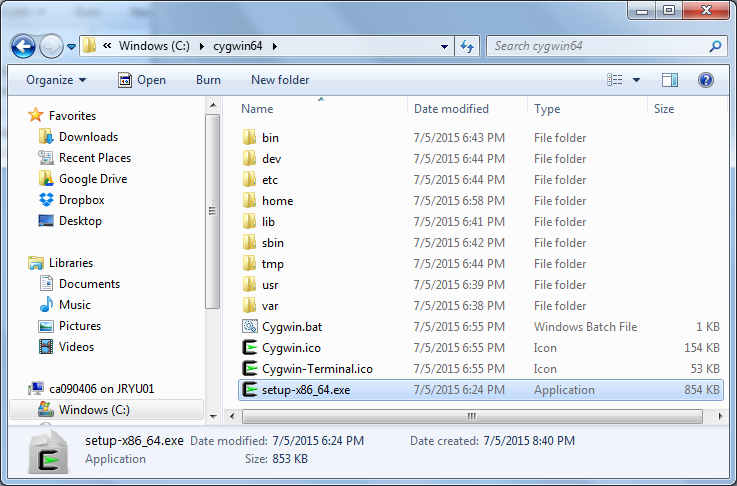Viewport: 737px width, 486px height.
Task: Click the Change your view icon
Action: 614,80
